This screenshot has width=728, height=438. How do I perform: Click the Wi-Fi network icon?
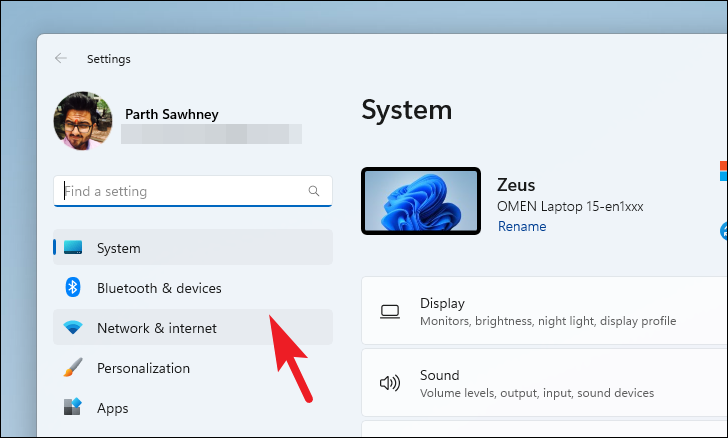click(73, 327)
